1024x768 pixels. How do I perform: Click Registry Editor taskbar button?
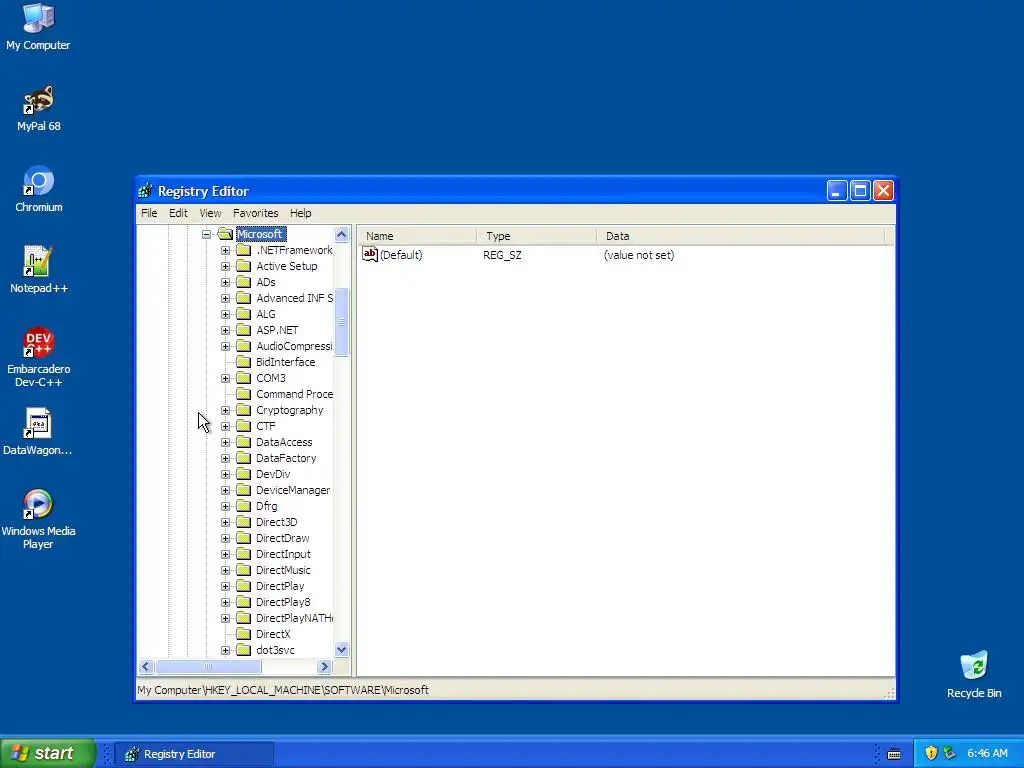[195, 754]
